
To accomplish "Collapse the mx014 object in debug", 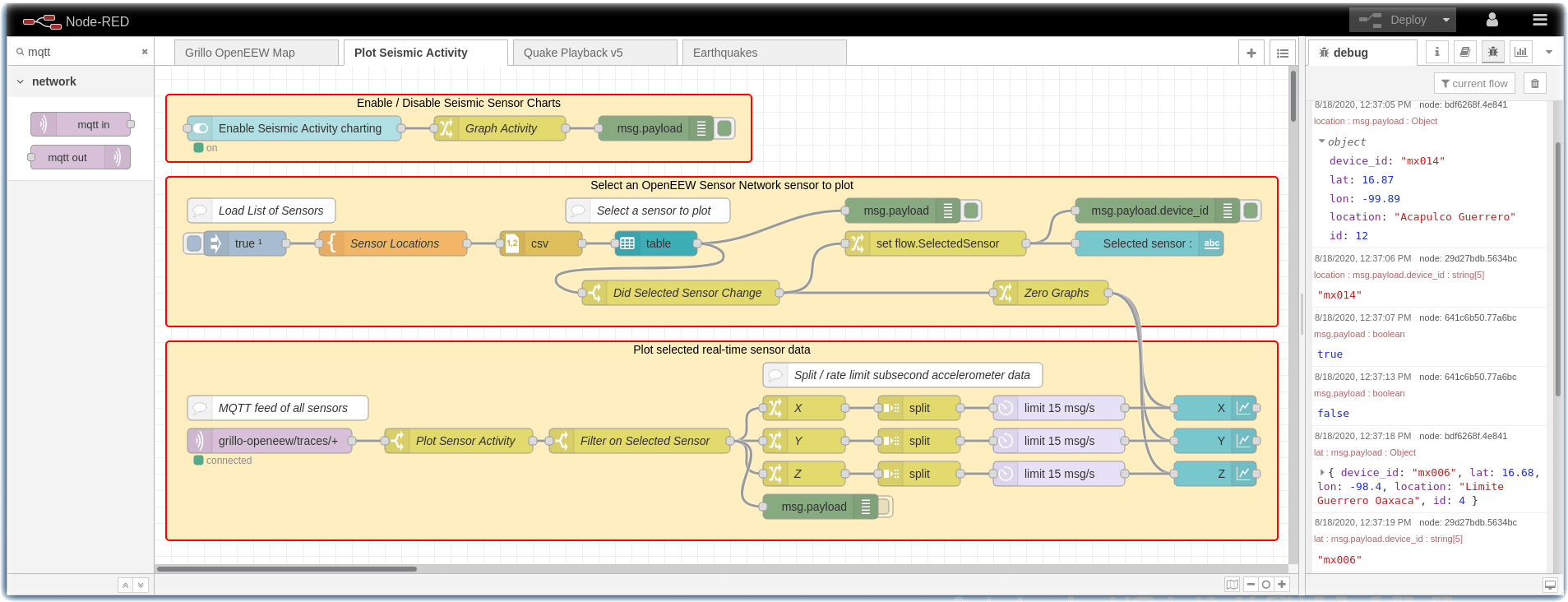I will coord(1322,141).
